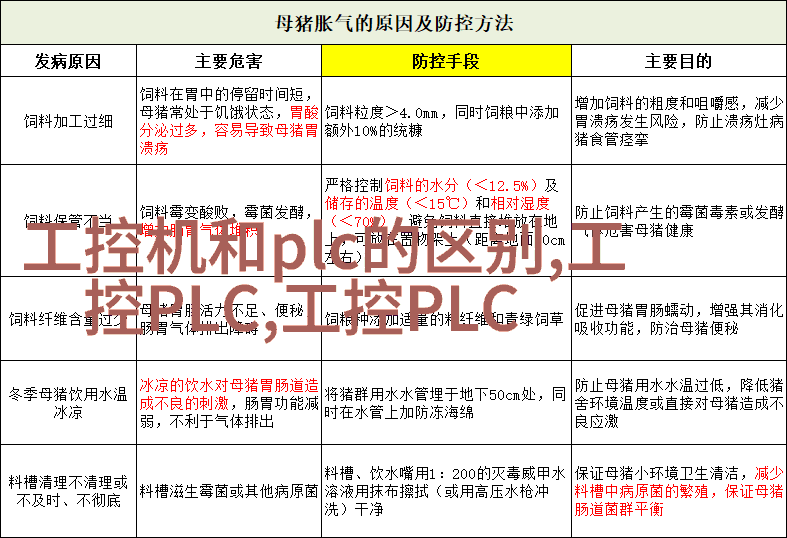Click the cell starting 饲料在胃中的停留时间短
The image size is (787, 538).
(229, 121)
